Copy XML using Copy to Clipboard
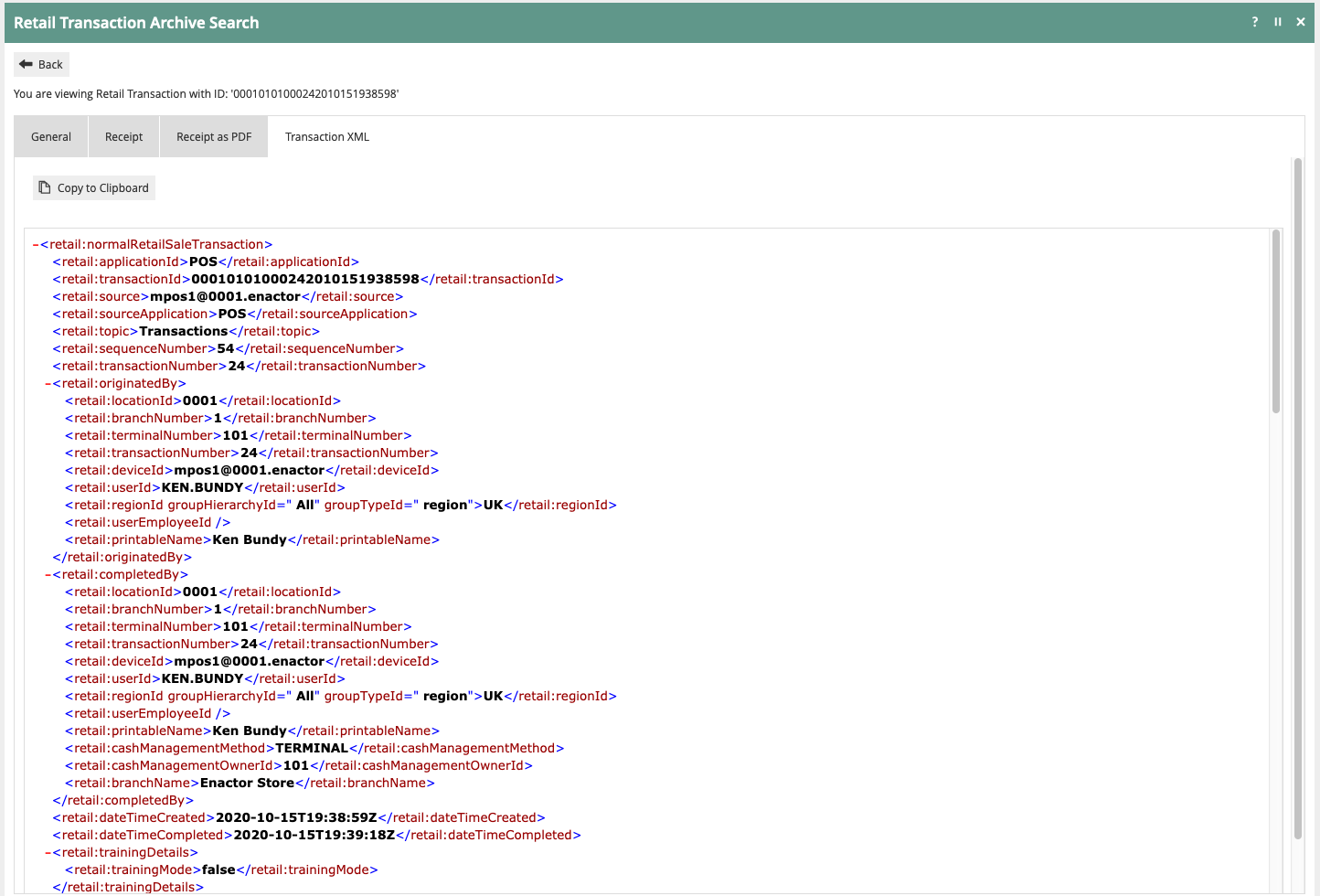1320x896 pixels. click(x=94, y=187)
